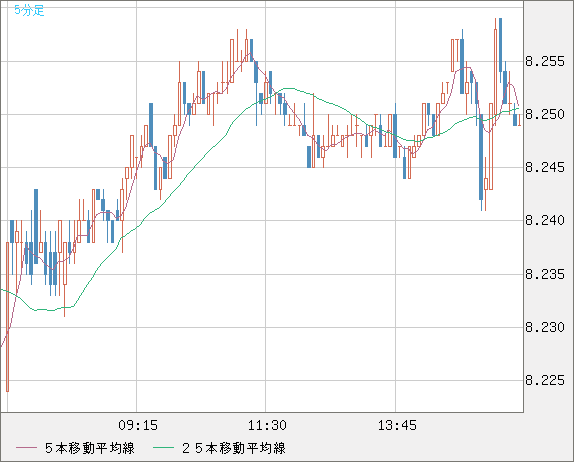Click the 11:30 time axis label

point(267,425)
